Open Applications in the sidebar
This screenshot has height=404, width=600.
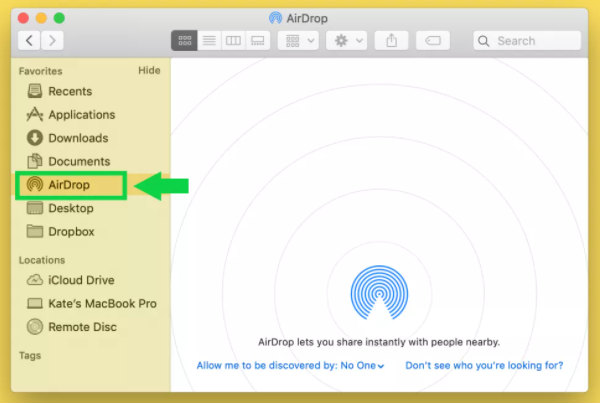(x=90, y=114)
